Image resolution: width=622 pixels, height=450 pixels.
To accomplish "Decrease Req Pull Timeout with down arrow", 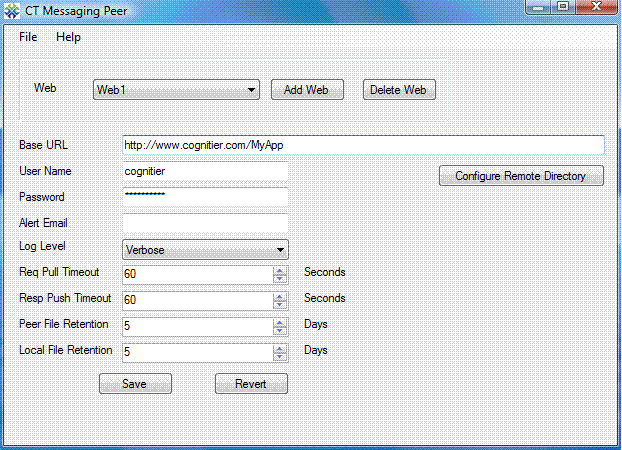I will click(x=280, y=279).
